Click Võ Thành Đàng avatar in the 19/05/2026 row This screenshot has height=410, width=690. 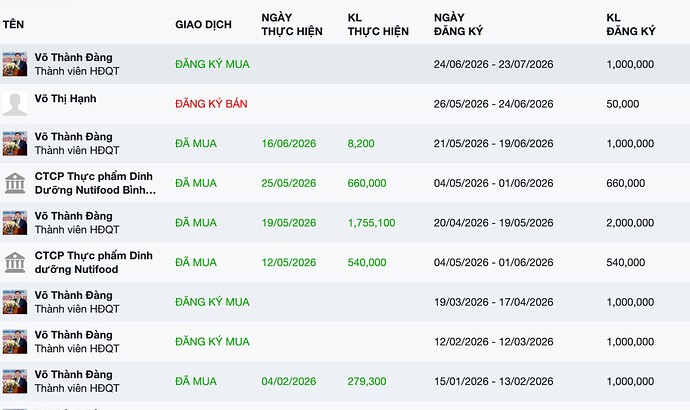coord(15,223)
